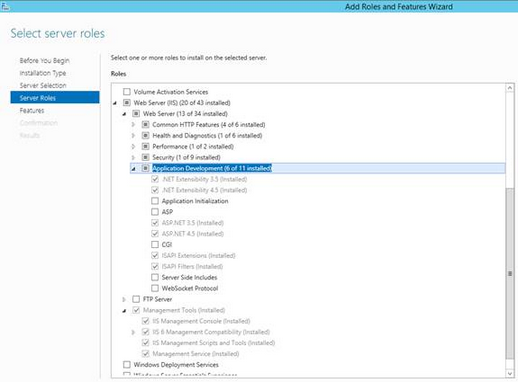Expand the Security node
Screen dimensions: 518x382
pos(133,157)
